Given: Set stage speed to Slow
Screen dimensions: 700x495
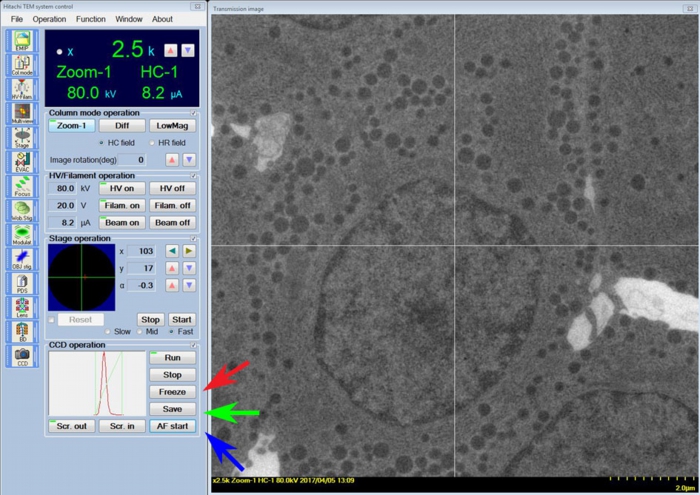Looking at the screenshot, I should (x=109, y=331).
